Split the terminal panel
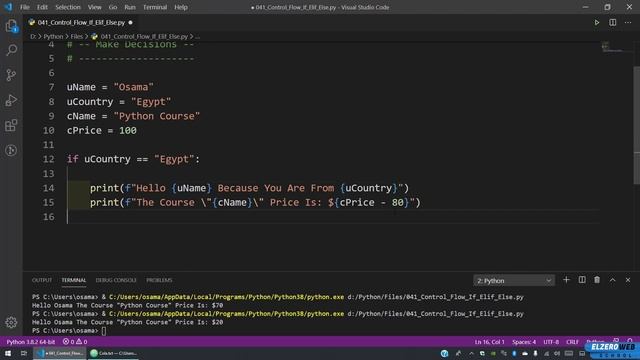 (582, 280)
